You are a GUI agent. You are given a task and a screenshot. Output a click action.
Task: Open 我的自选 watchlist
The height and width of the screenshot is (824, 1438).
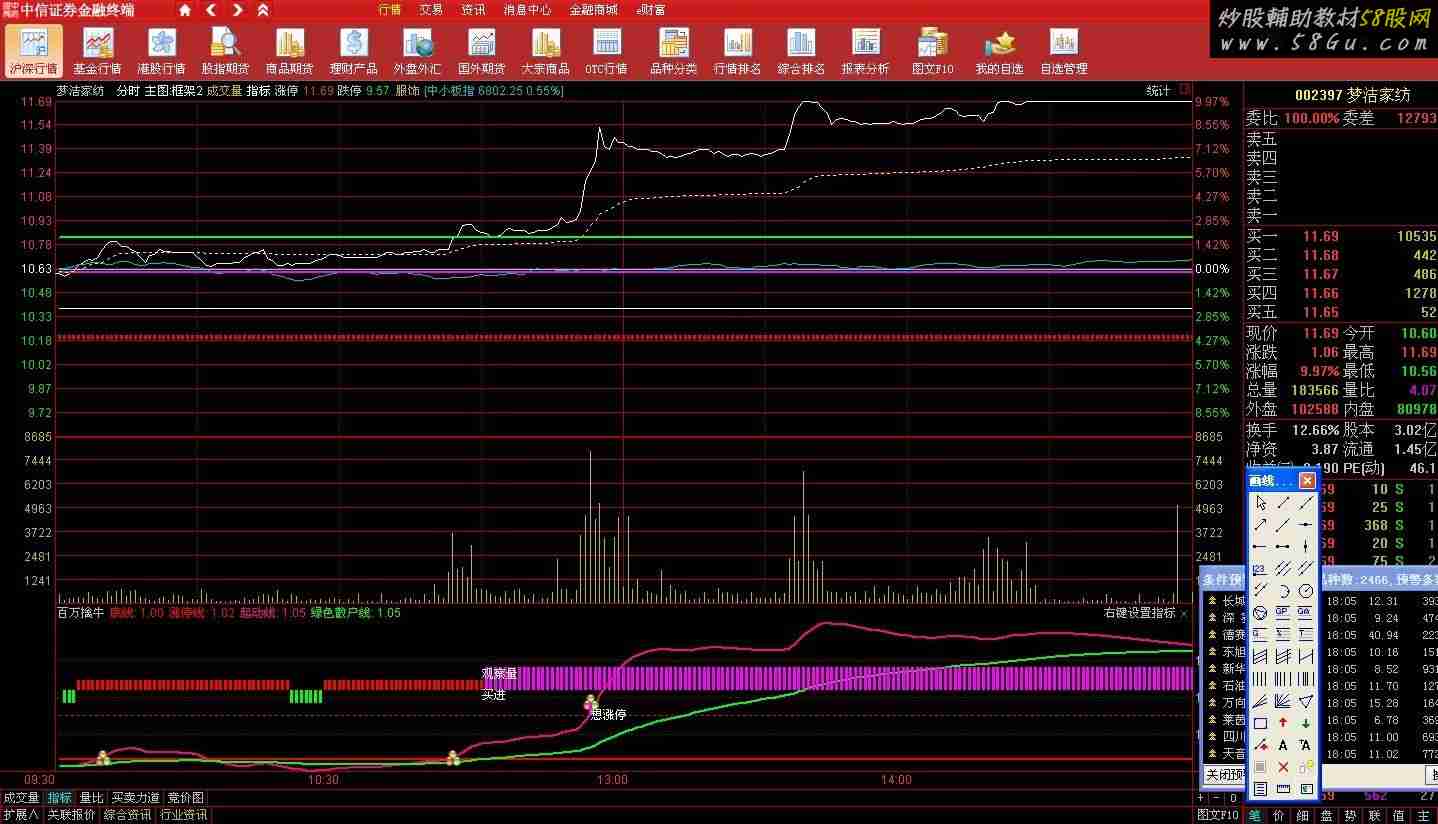[999, 51]
